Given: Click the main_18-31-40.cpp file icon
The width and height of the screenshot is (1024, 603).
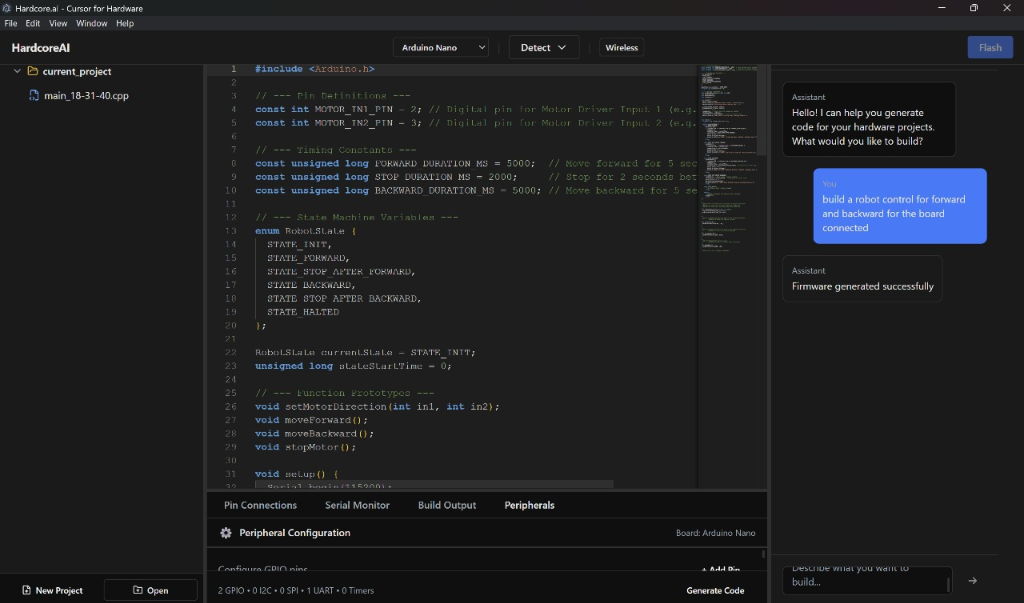Looking at the screenshot, I should [x=34, y=96].
